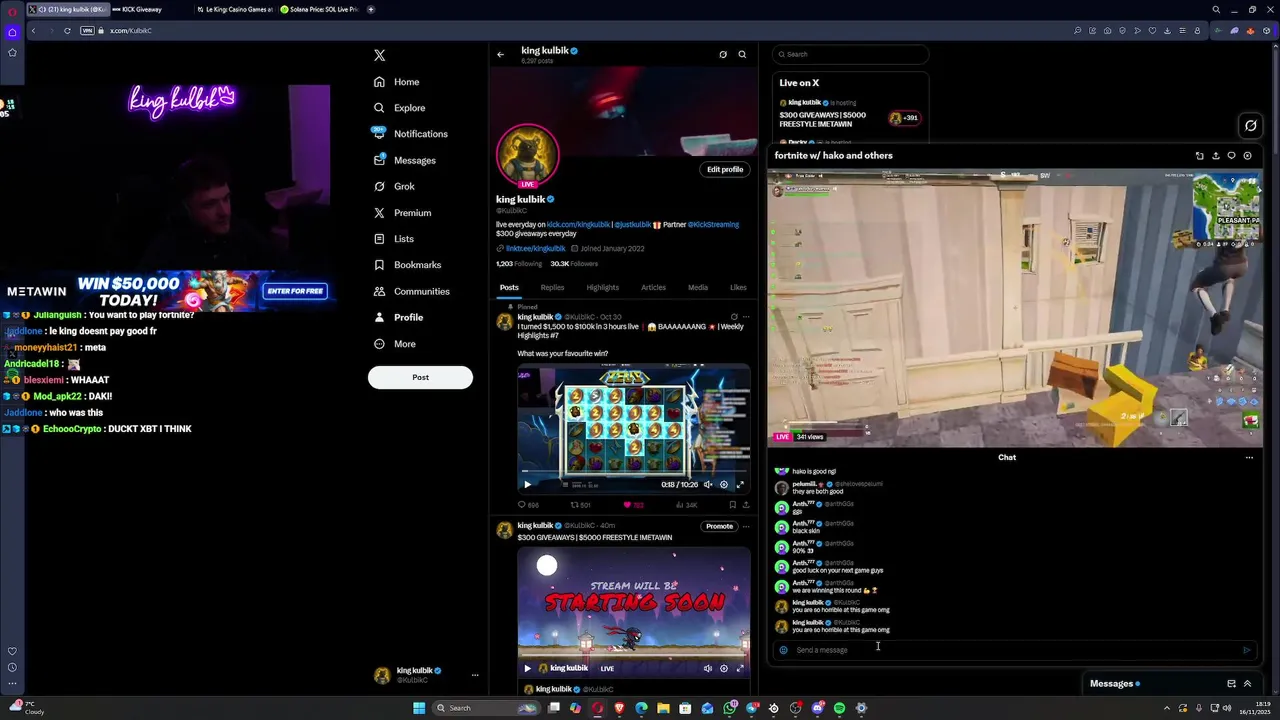Viewport: 1280px width, 720px height.
Task: Open Messages in the X sidebar
Action: 404,160
